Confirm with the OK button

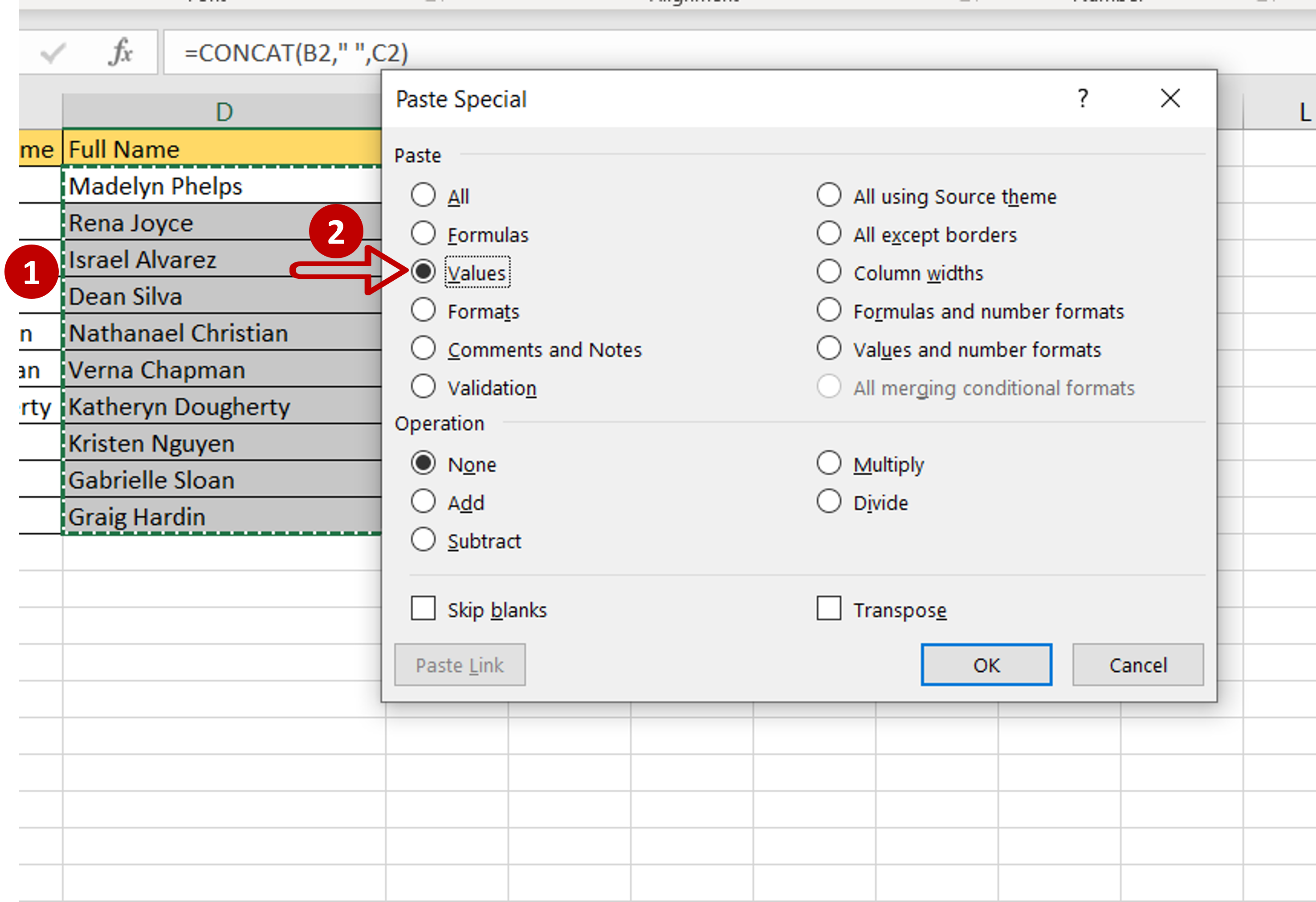(x=986, y=665)
